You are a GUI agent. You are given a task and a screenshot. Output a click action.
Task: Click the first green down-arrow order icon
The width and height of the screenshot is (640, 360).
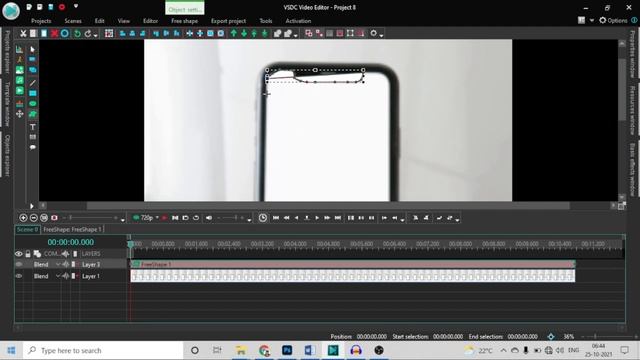pyautogui.click(x=244, y=33)
